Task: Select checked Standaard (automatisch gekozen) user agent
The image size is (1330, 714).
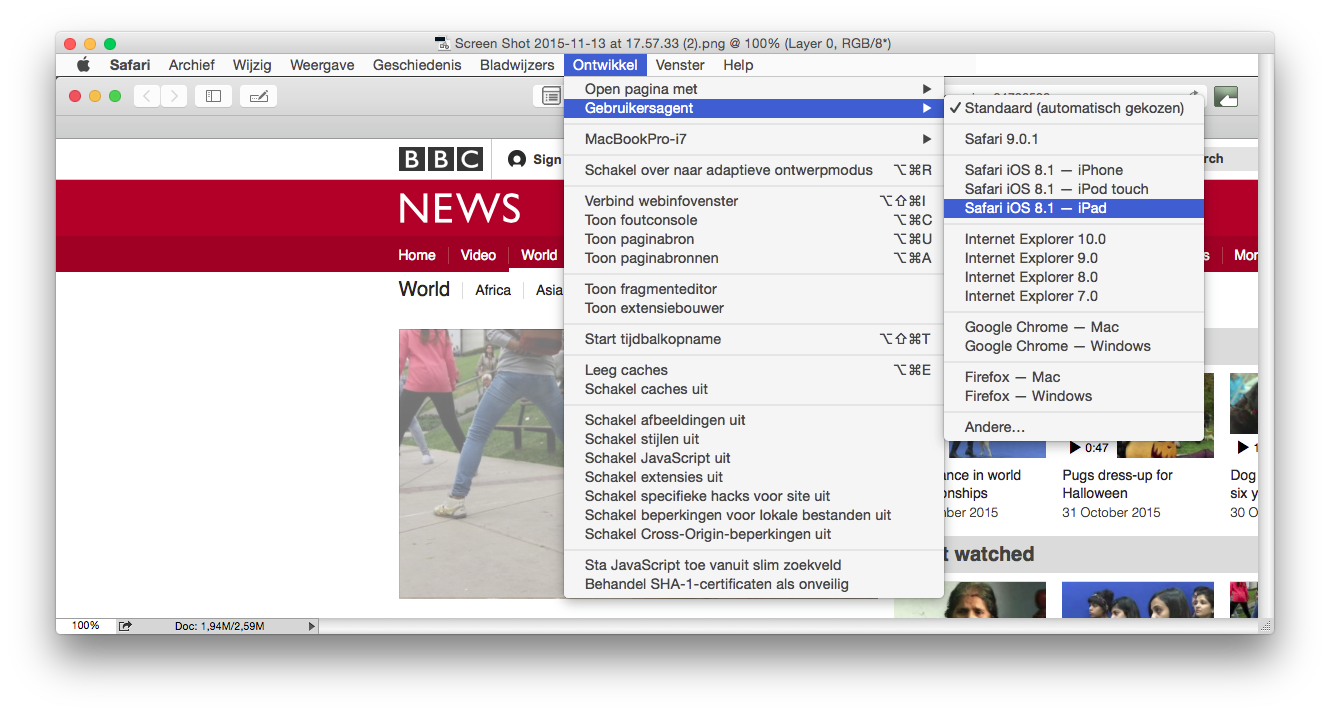Action: tap(1074, 108)
